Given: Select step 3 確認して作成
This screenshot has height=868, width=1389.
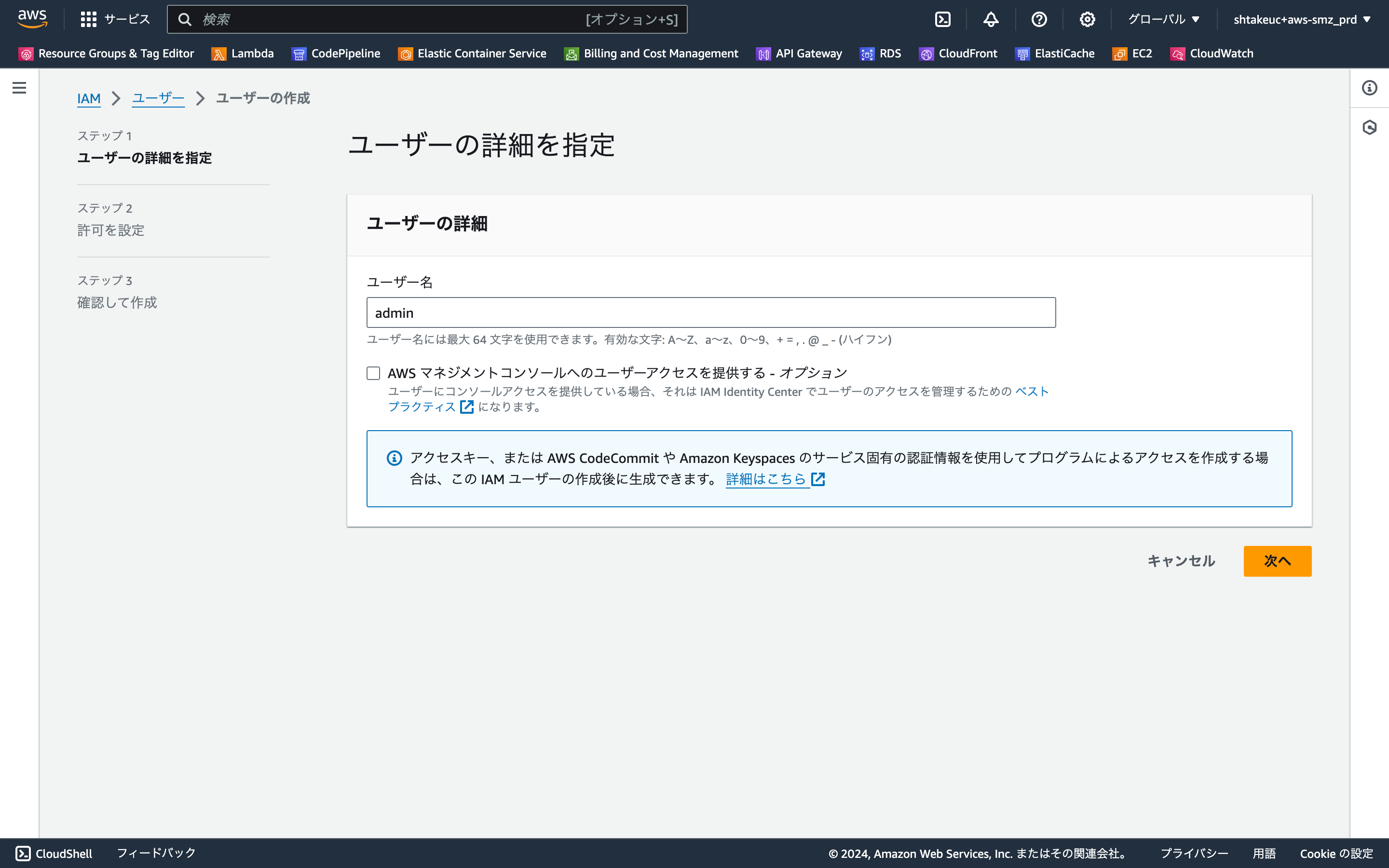Looking at the screenshot, I should (117, 302).
